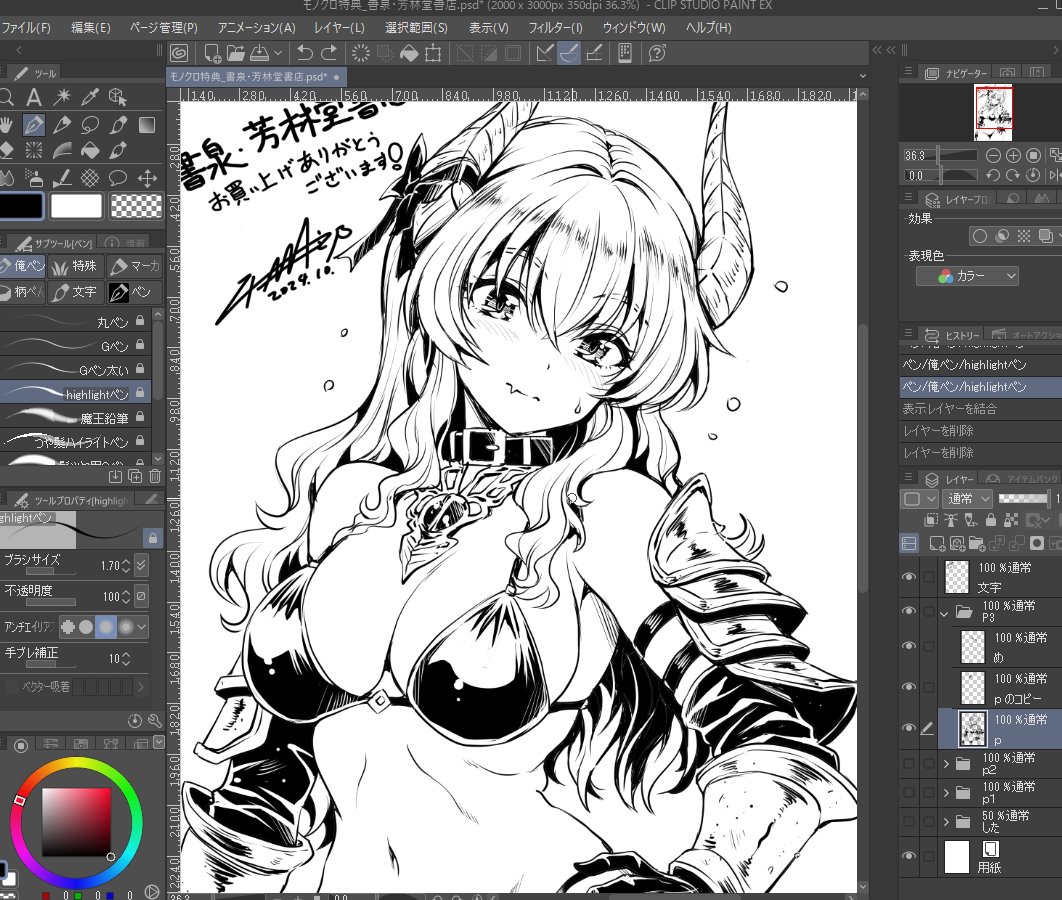1062x900 pixels.
Task: Select the Eraser tool
Action: (6, 150)
